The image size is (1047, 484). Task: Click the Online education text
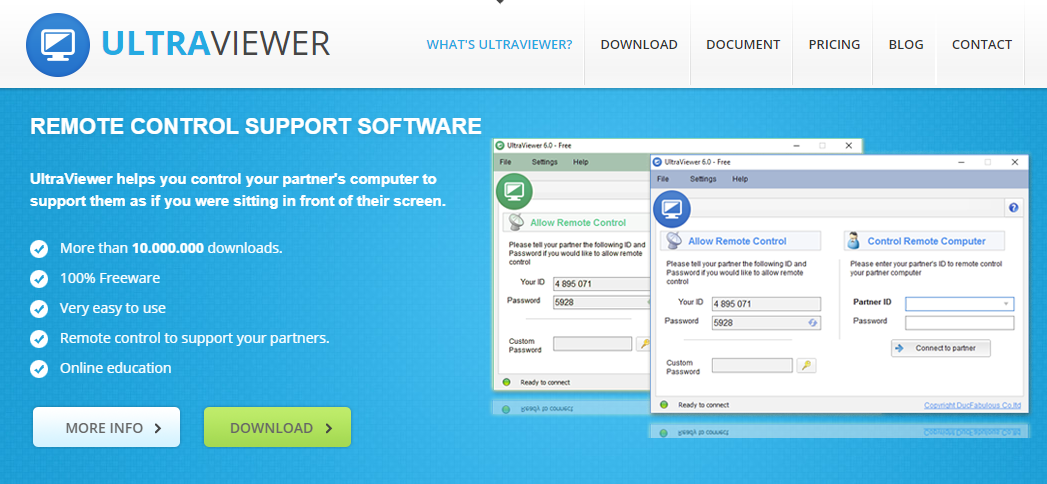(116, 368)
